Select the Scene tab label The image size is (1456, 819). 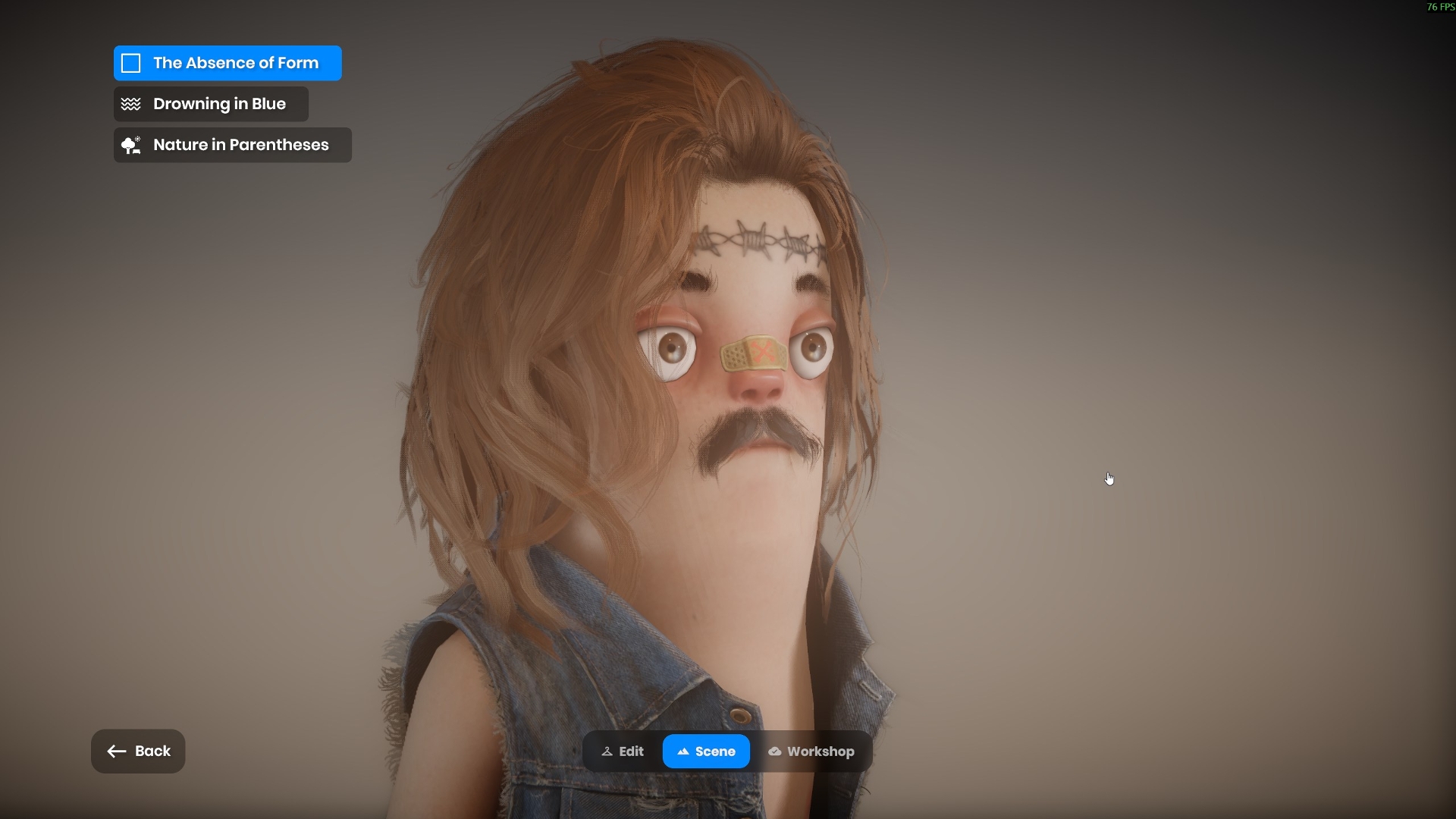[x=715, y=752]
